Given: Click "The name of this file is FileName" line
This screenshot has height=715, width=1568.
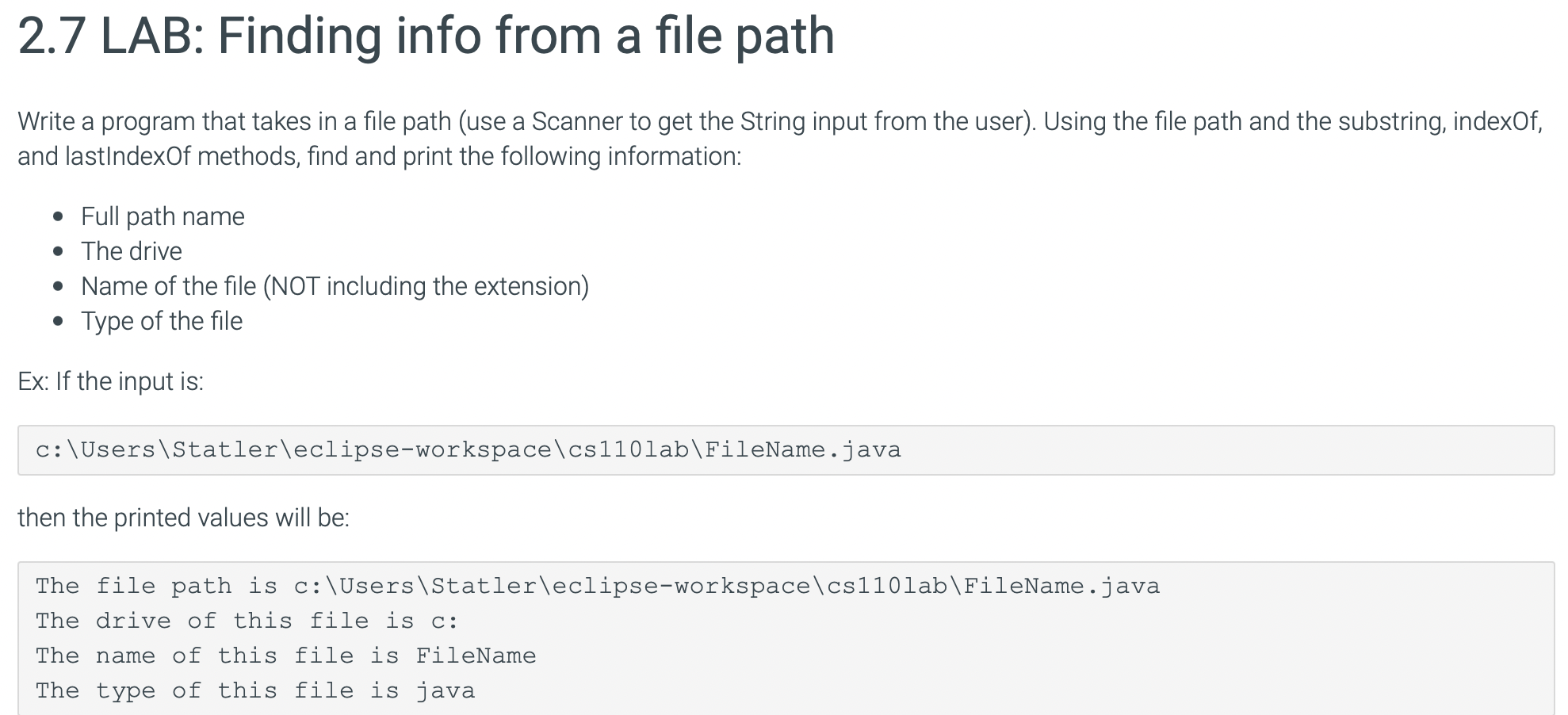Looking at the screenshot, I should point(286,656).
